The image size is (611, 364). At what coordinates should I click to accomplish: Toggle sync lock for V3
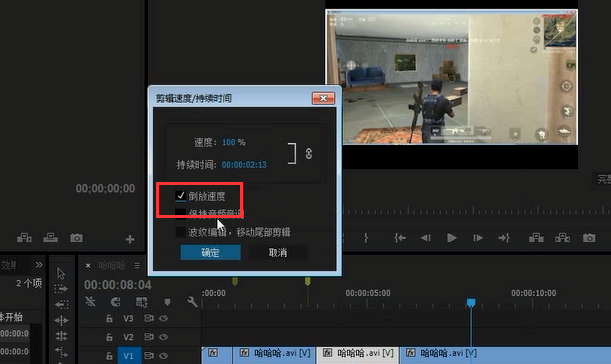coord(149,318)
